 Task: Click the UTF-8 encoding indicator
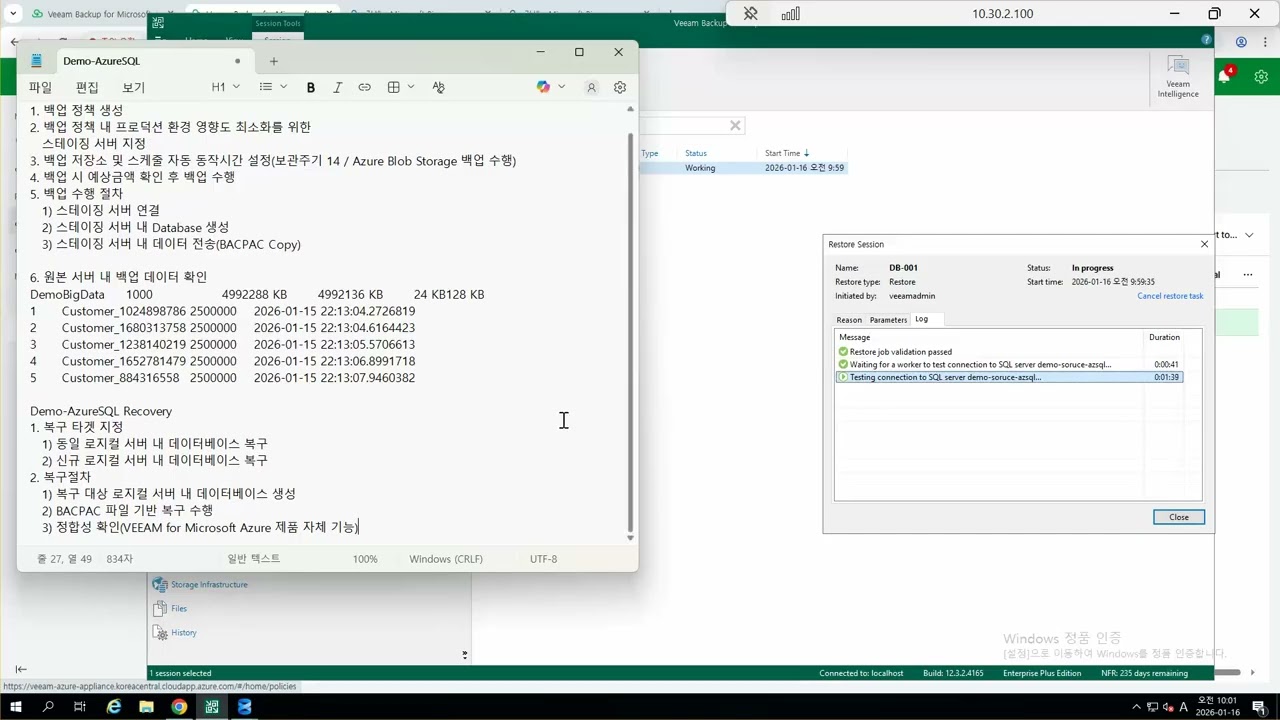(x=543, y=559)
